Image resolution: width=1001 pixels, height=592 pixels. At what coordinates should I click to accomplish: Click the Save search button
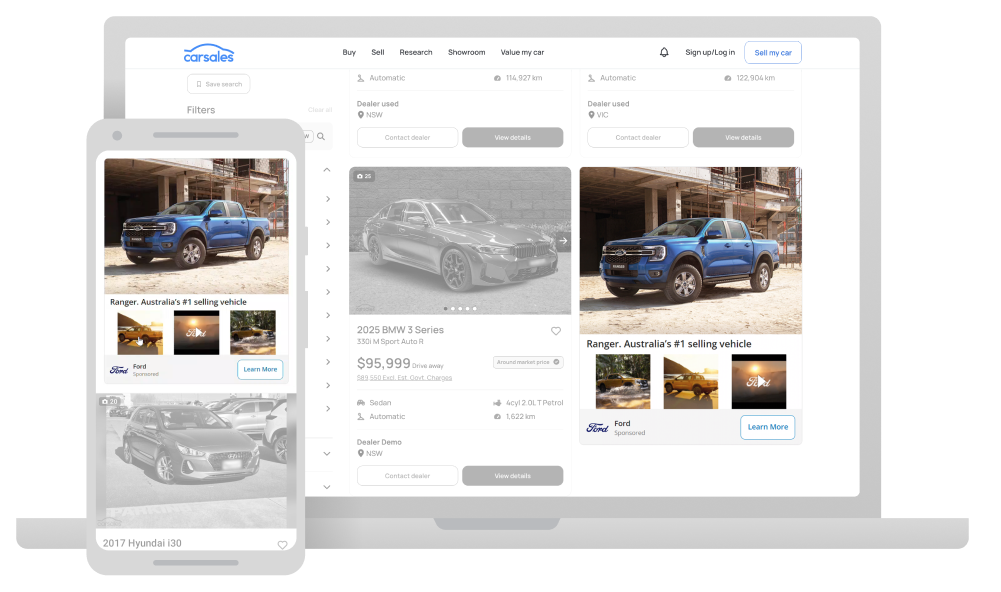[x=218, y=84]
